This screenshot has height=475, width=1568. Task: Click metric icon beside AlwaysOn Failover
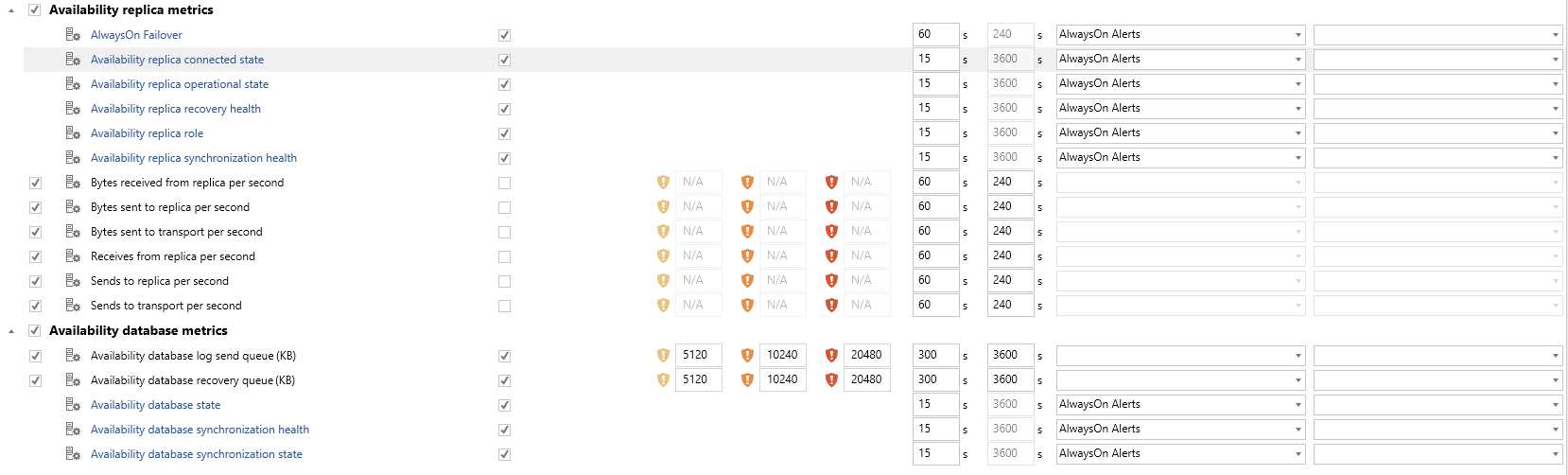73,34
